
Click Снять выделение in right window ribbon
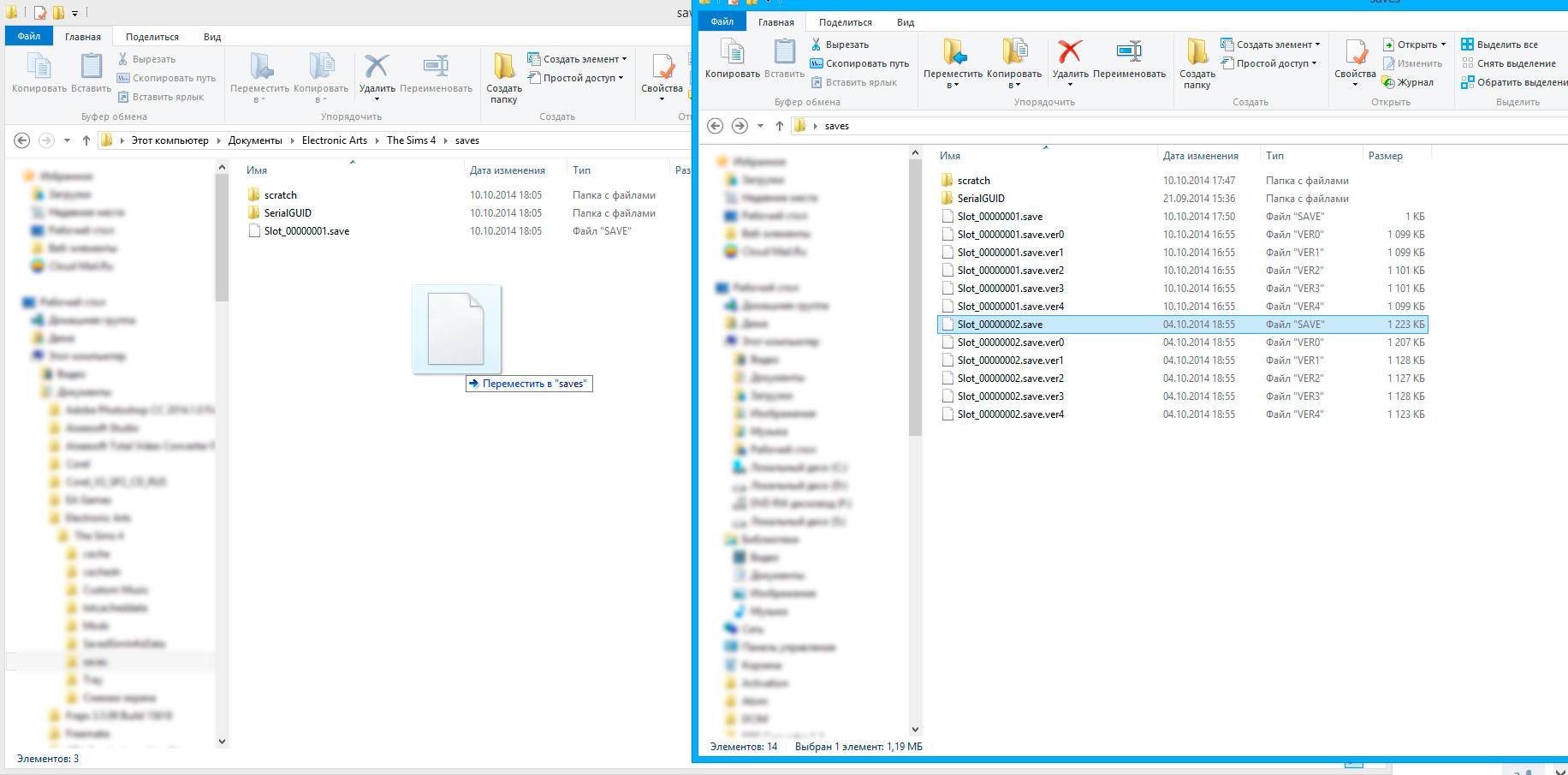coord(1508,63)
